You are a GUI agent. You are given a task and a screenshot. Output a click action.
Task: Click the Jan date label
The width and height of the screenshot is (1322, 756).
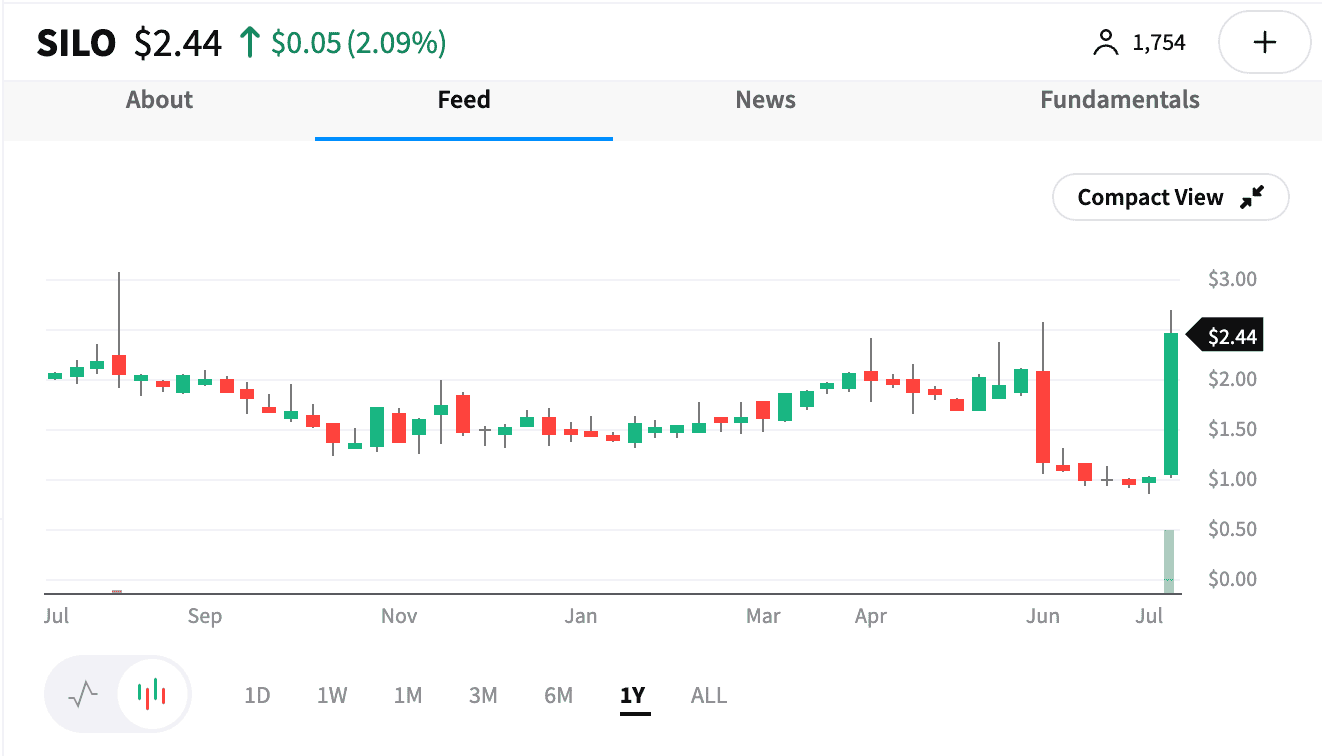point(581,616)
